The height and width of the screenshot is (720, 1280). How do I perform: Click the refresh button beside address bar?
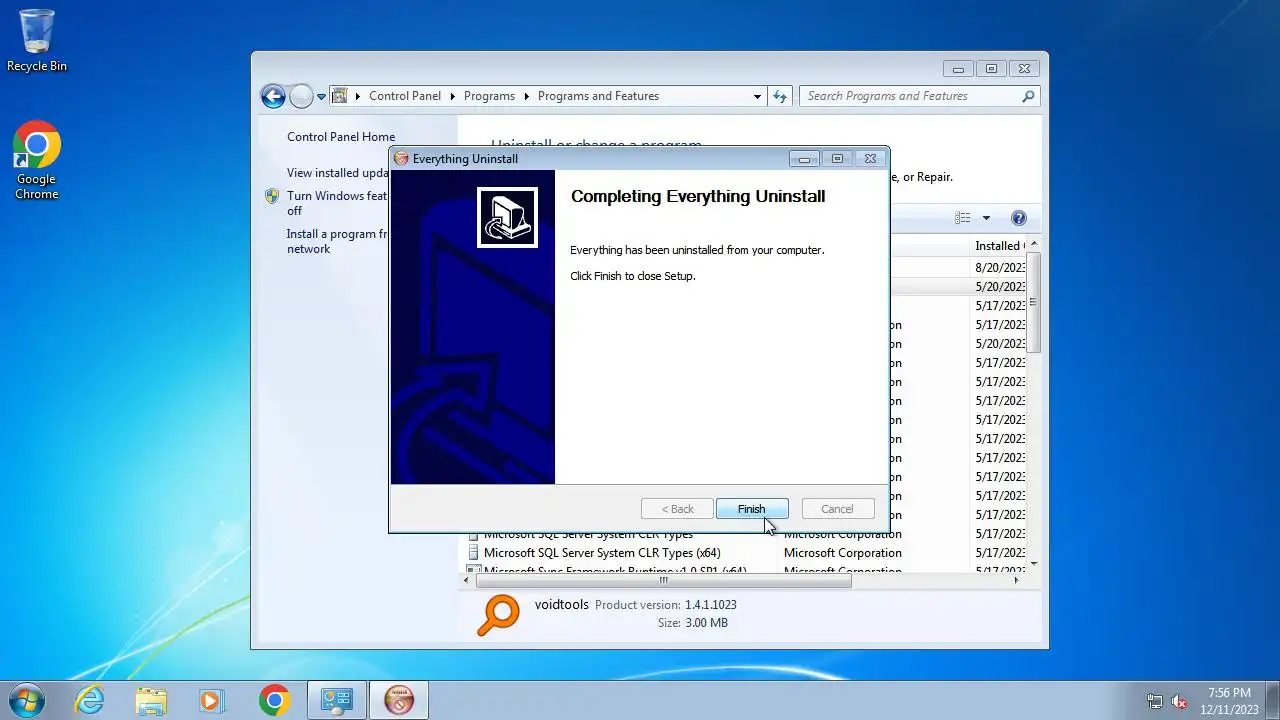(x=781, y=96)
